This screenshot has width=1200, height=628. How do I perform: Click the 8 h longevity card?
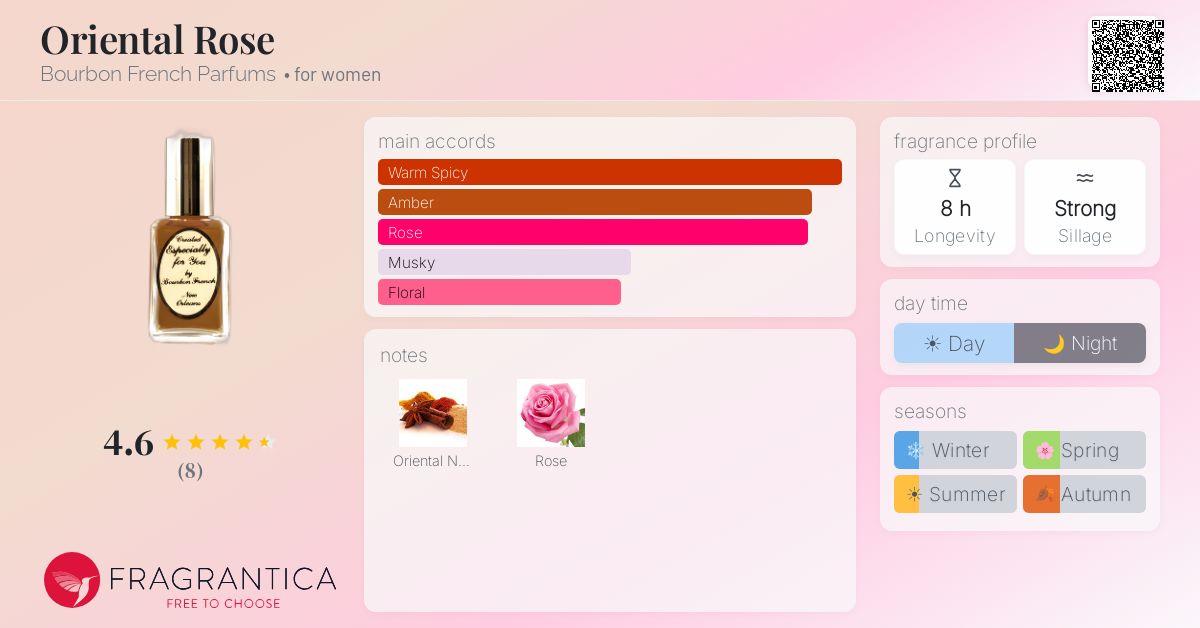[955, 207]
